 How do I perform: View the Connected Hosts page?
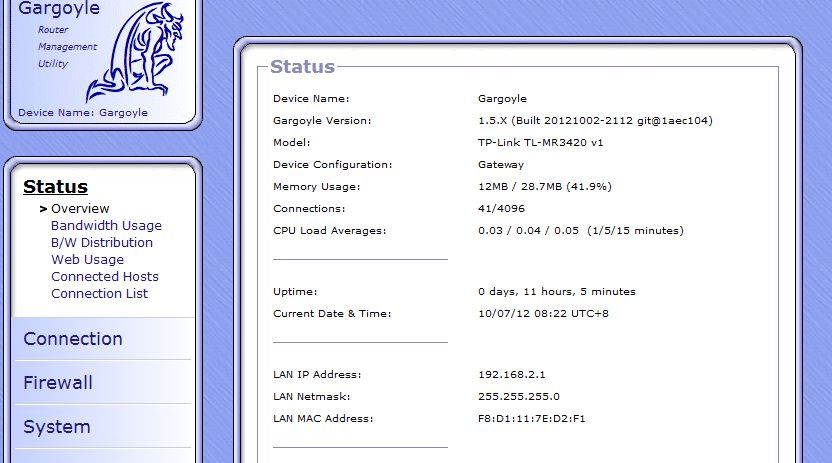(105, 277)
